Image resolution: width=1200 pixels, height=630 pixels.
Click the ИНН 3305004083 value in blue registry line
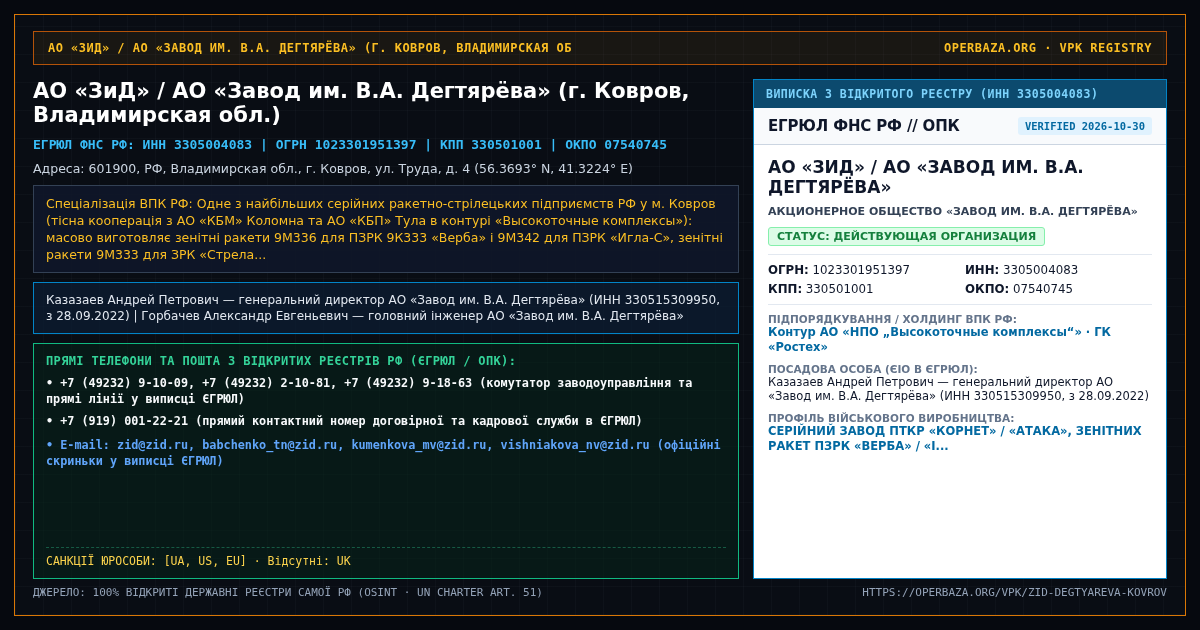pyautogui.click(x=197, y=145)
